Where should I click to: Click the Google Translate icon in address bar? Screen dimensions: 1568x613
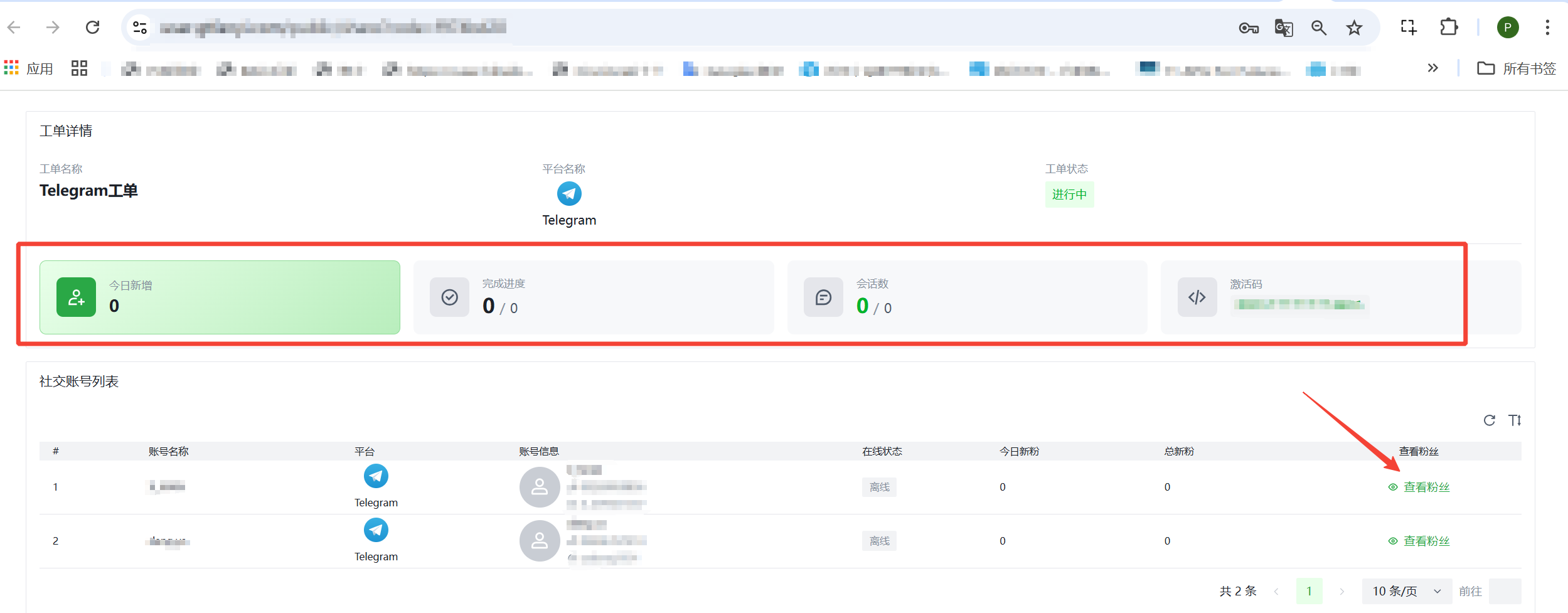point(1283,28)
